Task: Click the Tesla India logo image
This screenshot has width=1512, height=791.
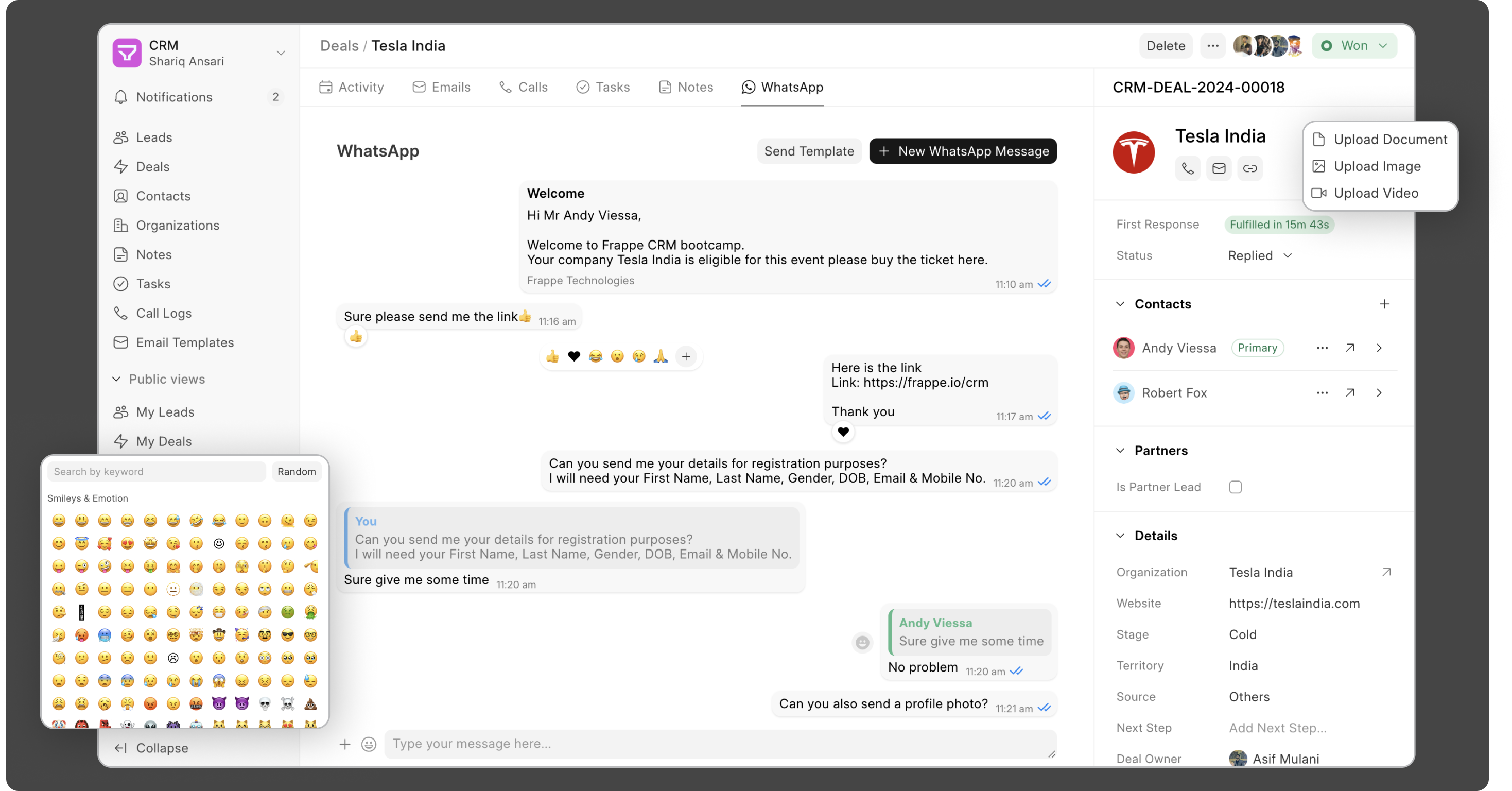Action: [x=1134, y=152]
